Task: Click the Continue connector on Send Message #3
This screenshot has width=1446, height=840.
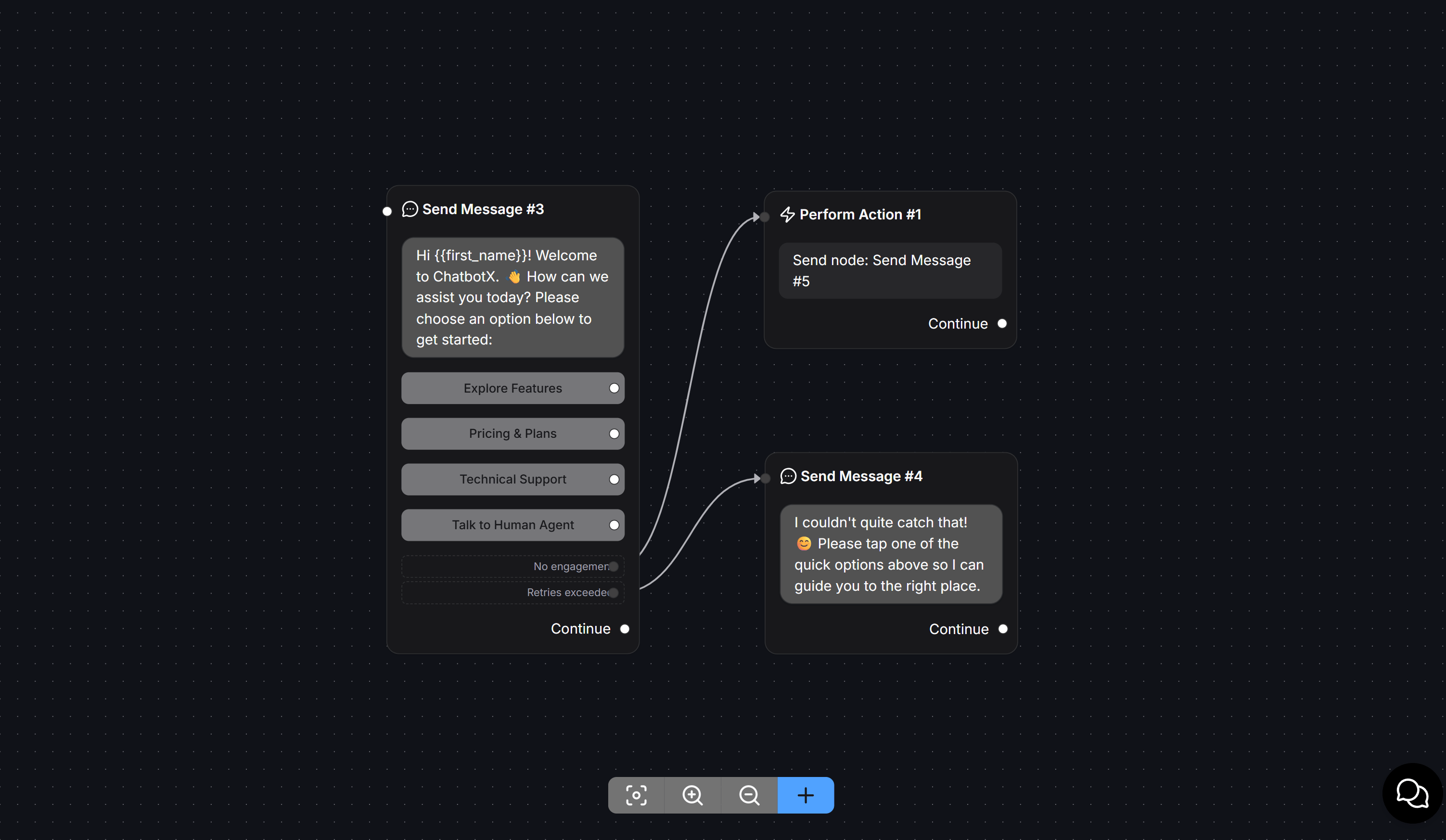Action: pyautogui.click(x=625, y=629)
